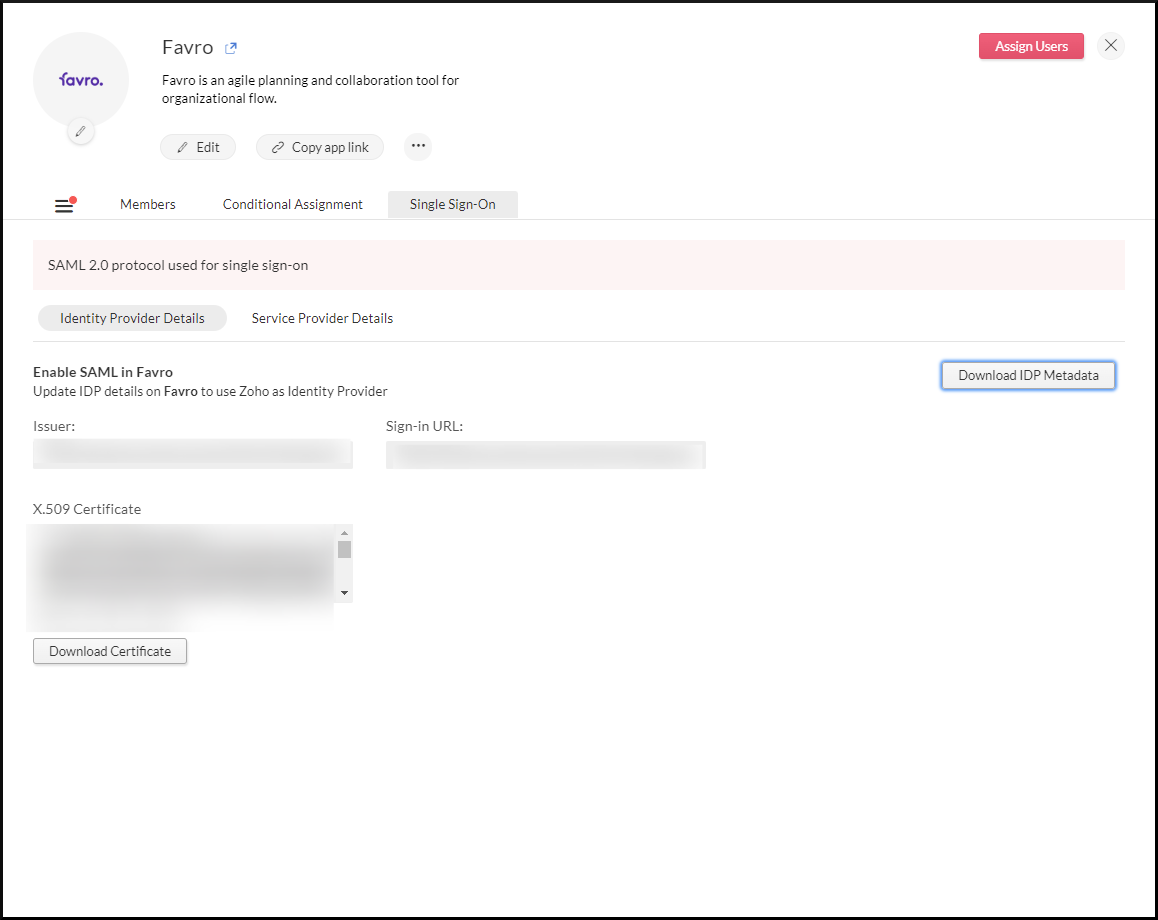Close the Favro app panel
Viewport: 1158px width, 920px height.
tap(1110, 46)
